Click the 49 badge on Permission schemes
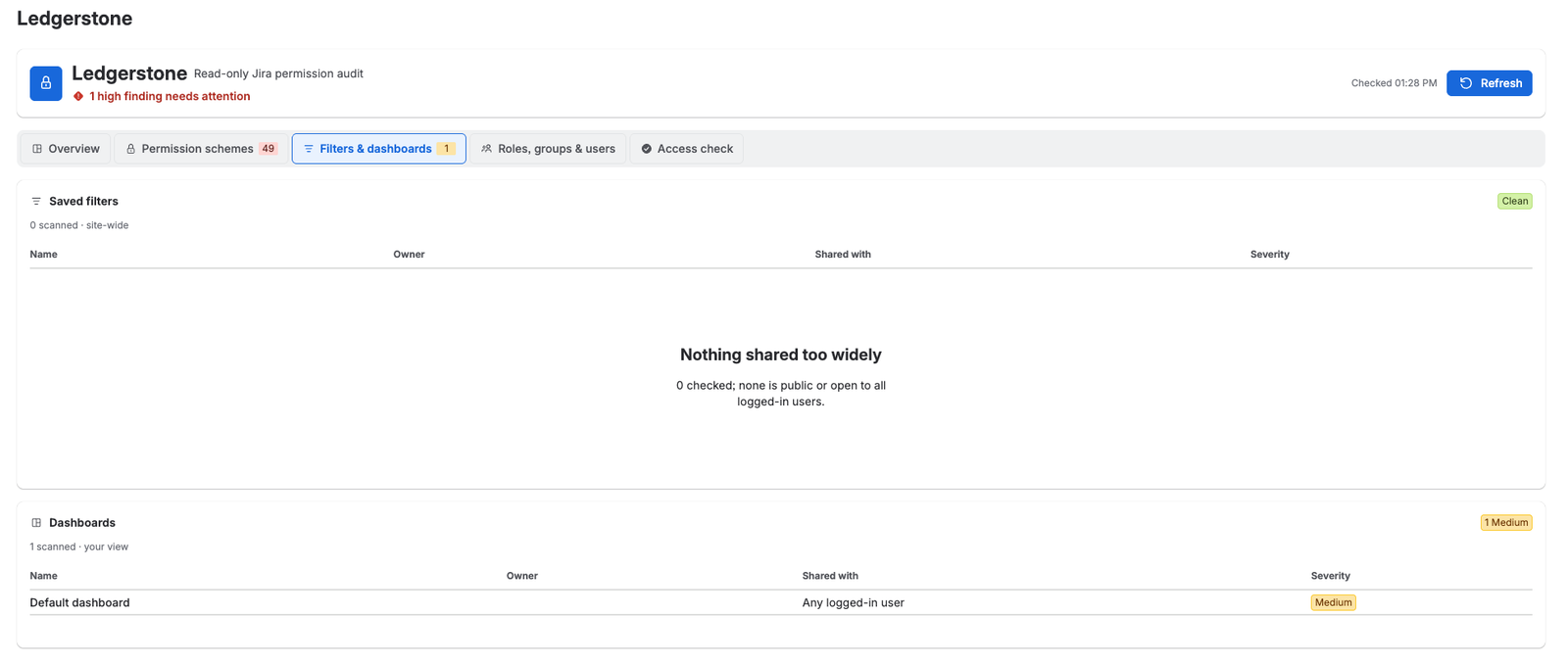Screen dimensions: 1568x664 pyautogui.click(x=268, y=149)
